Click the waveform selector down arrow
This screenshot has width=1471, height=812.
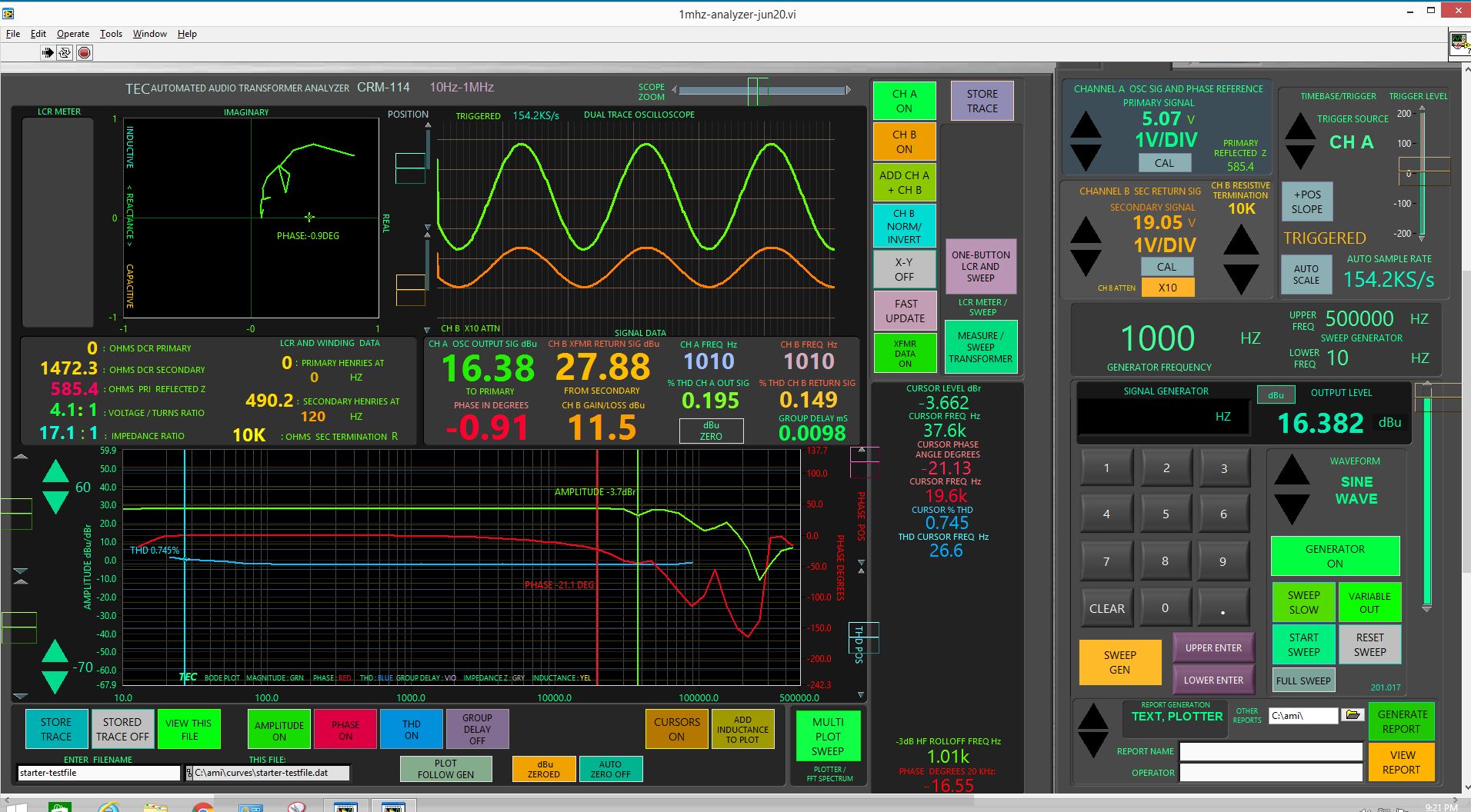click(x=1292, y=509)
